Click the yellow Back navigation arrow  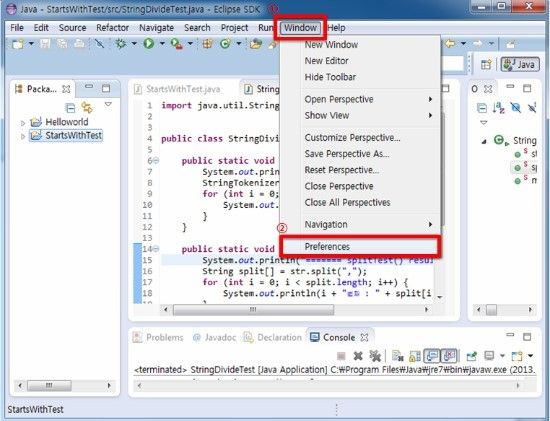pos(450,44)
